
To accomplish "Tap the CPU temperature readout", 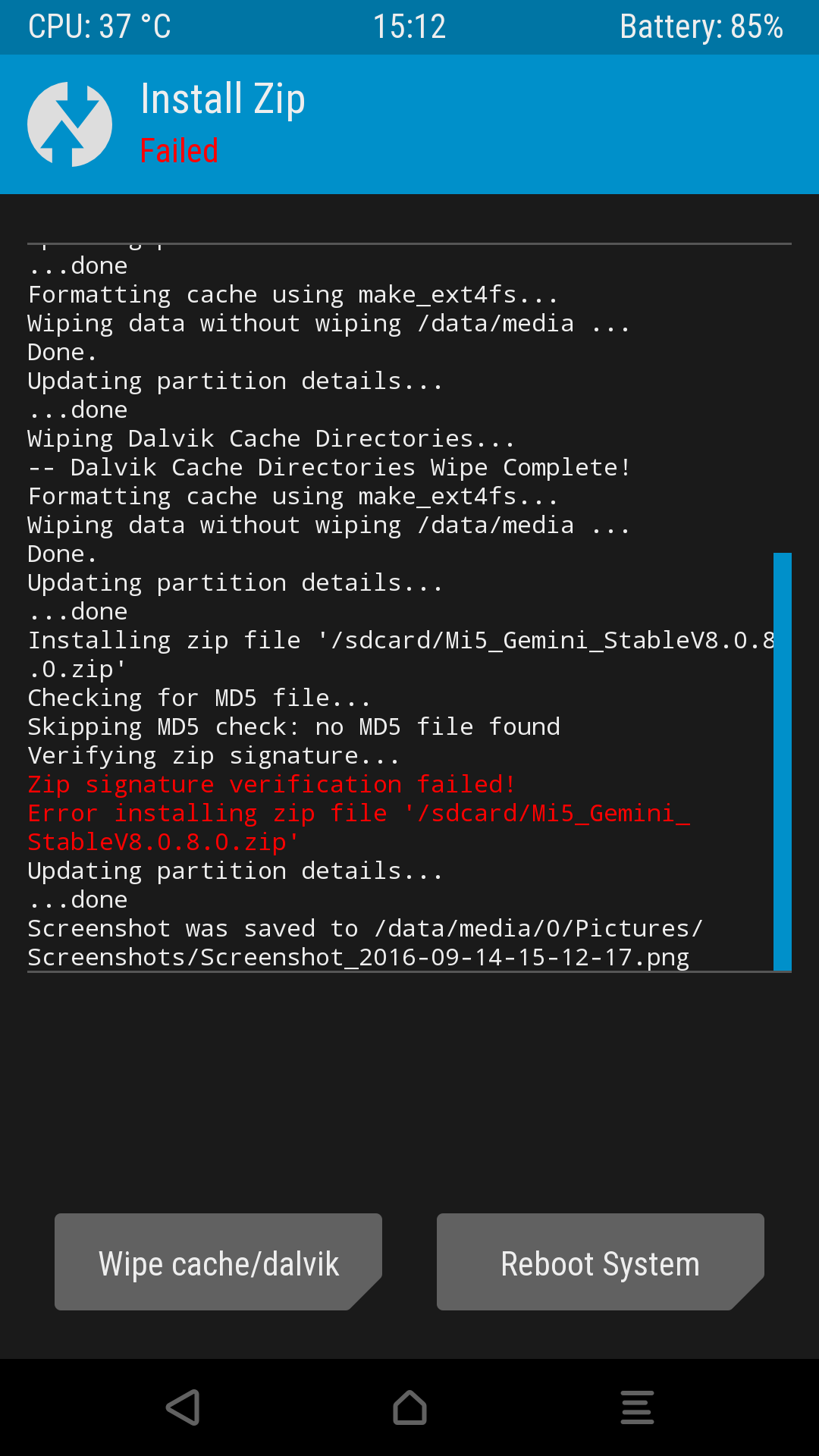I will (x=99, y=27).
